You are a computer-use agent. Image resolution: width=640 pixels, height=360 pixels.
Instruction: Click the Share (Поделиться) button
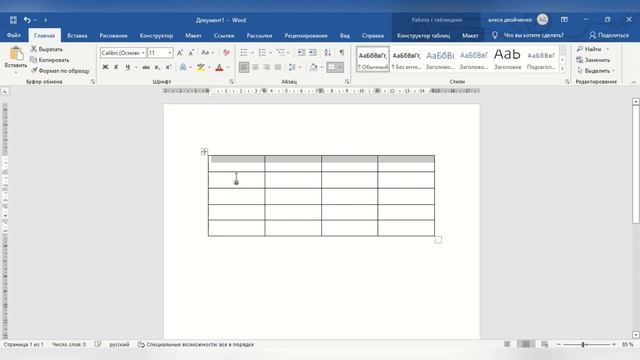click(x=609, y=36)
